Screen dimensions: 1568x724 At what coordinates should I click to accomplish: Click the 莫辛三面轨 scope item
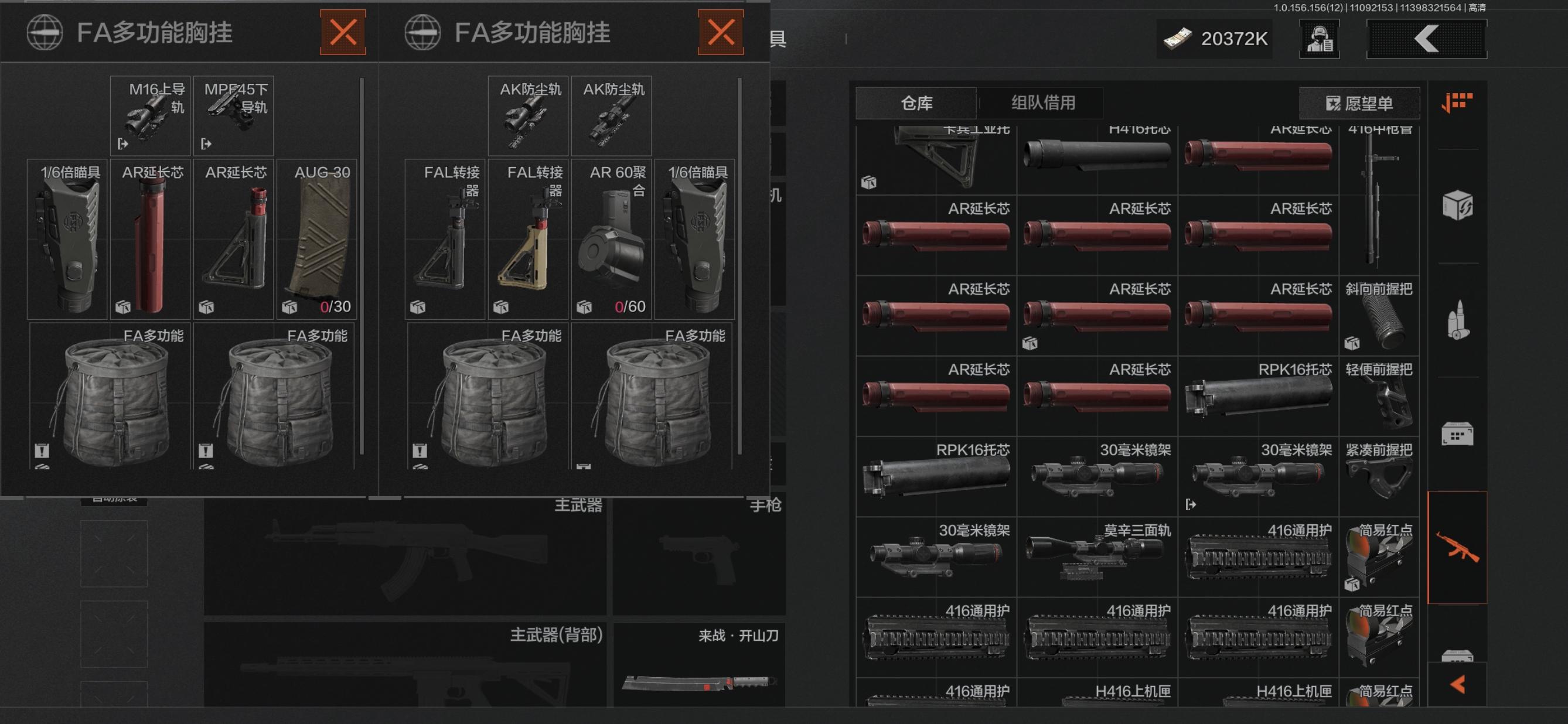[x=1097, y=556]
